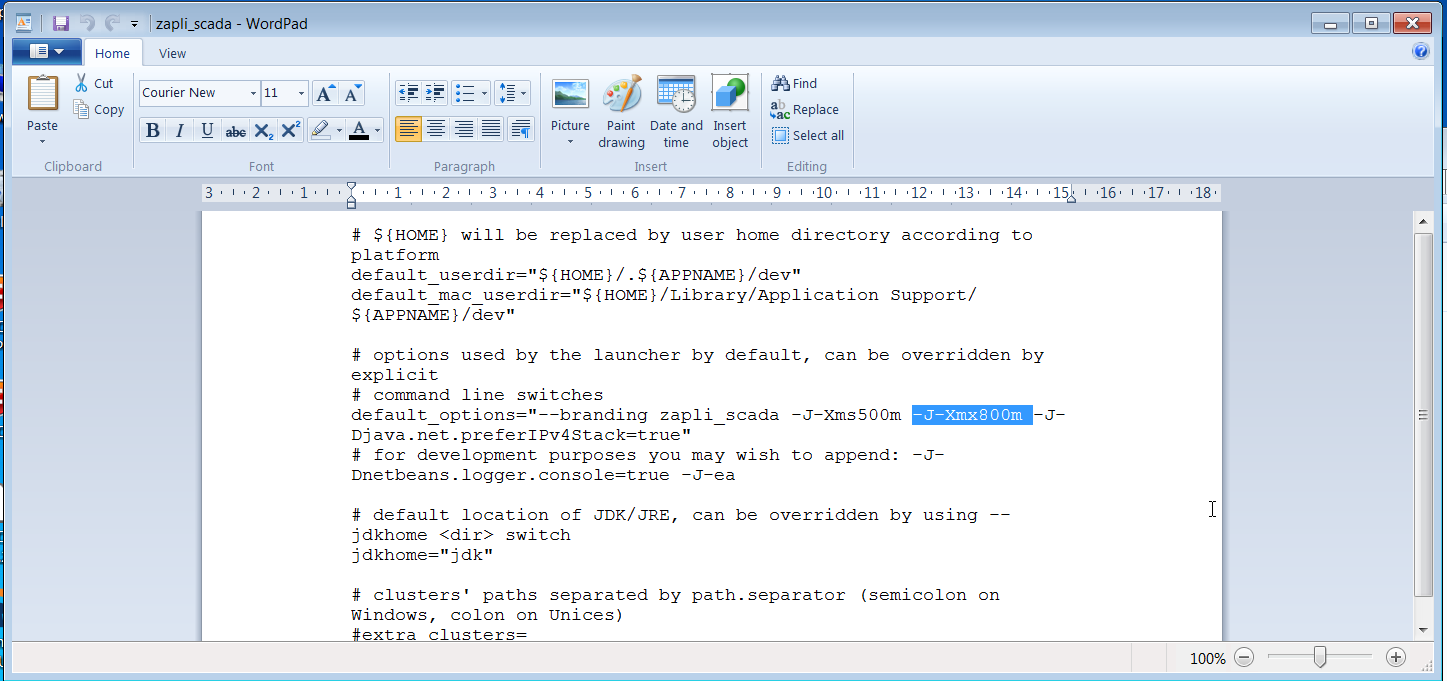Image resolution: width=1447 pixels, height=681 pixels.
Task: Switch to the View tab
Action: 172,54
